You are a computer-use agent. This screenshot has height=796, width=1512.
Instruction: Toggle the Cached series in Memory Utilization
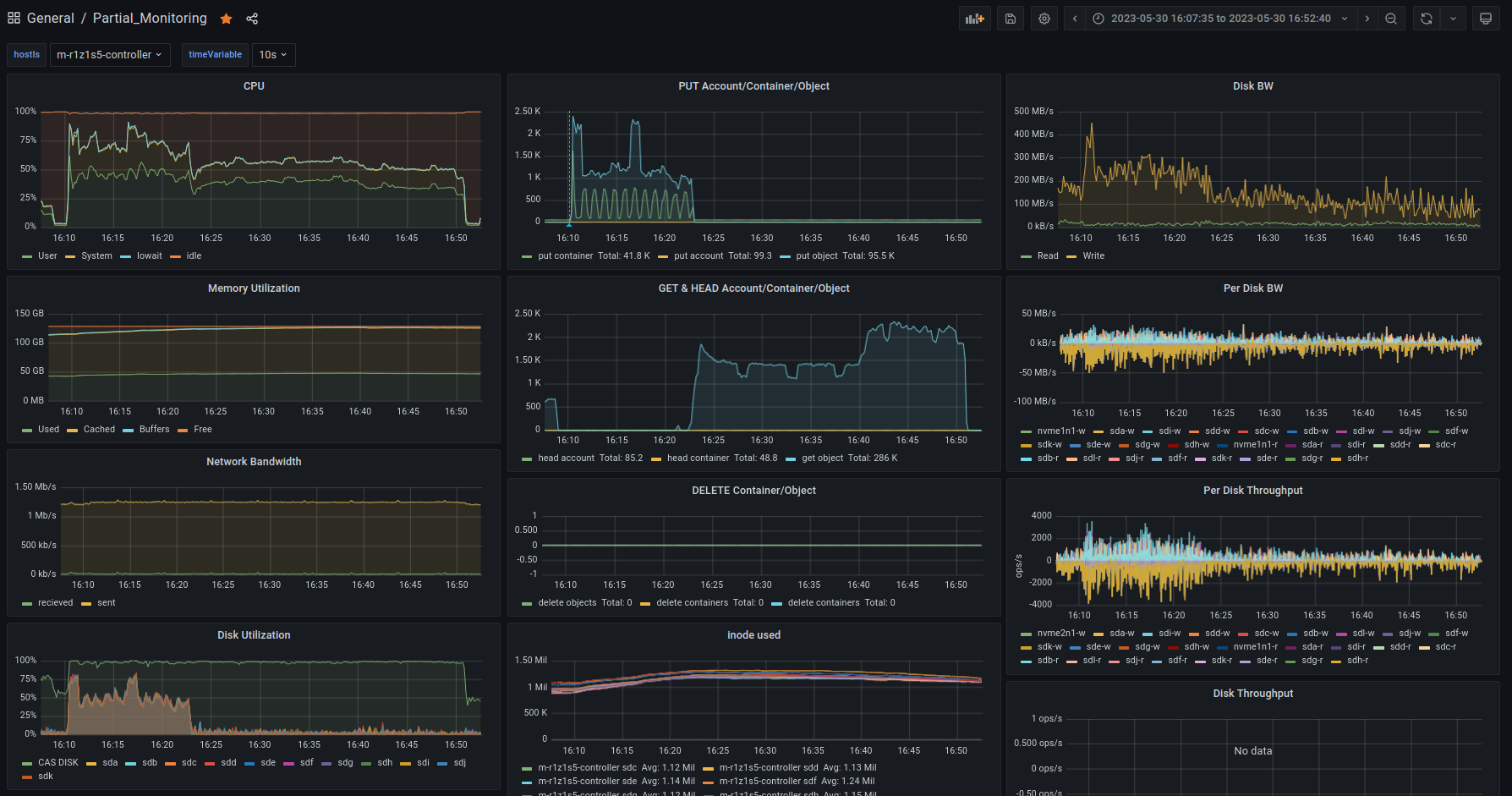(x=99, y=430)
